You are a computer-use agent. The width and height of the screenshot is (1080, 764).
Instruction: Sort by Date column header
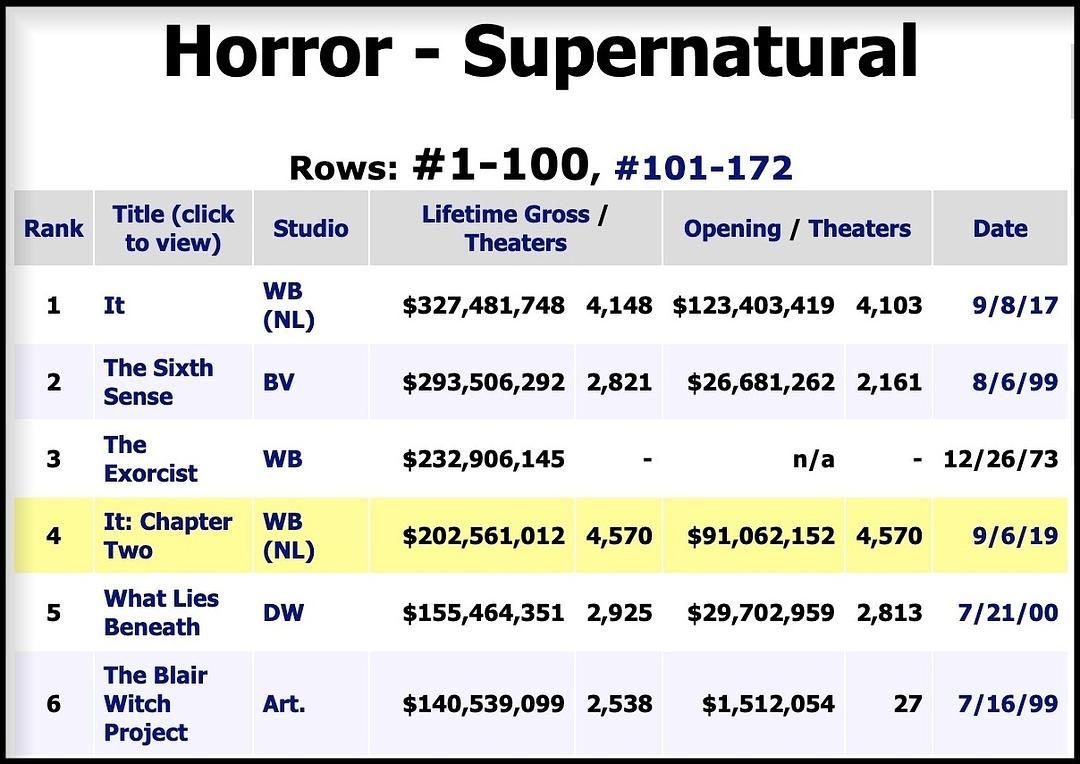(999, 229)
